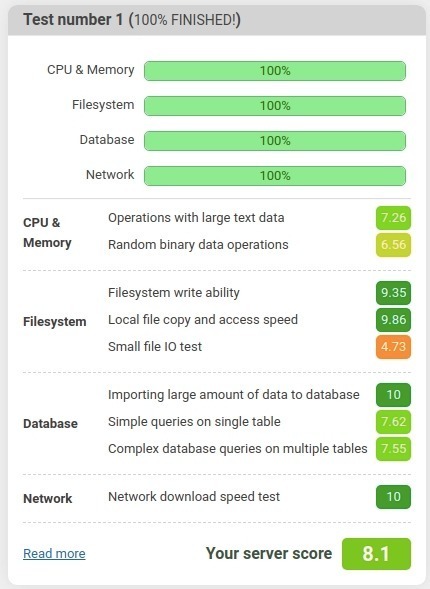This screenshot has width=430, height=589.
Task: Click the Your server score label
Action: (269, 554)
